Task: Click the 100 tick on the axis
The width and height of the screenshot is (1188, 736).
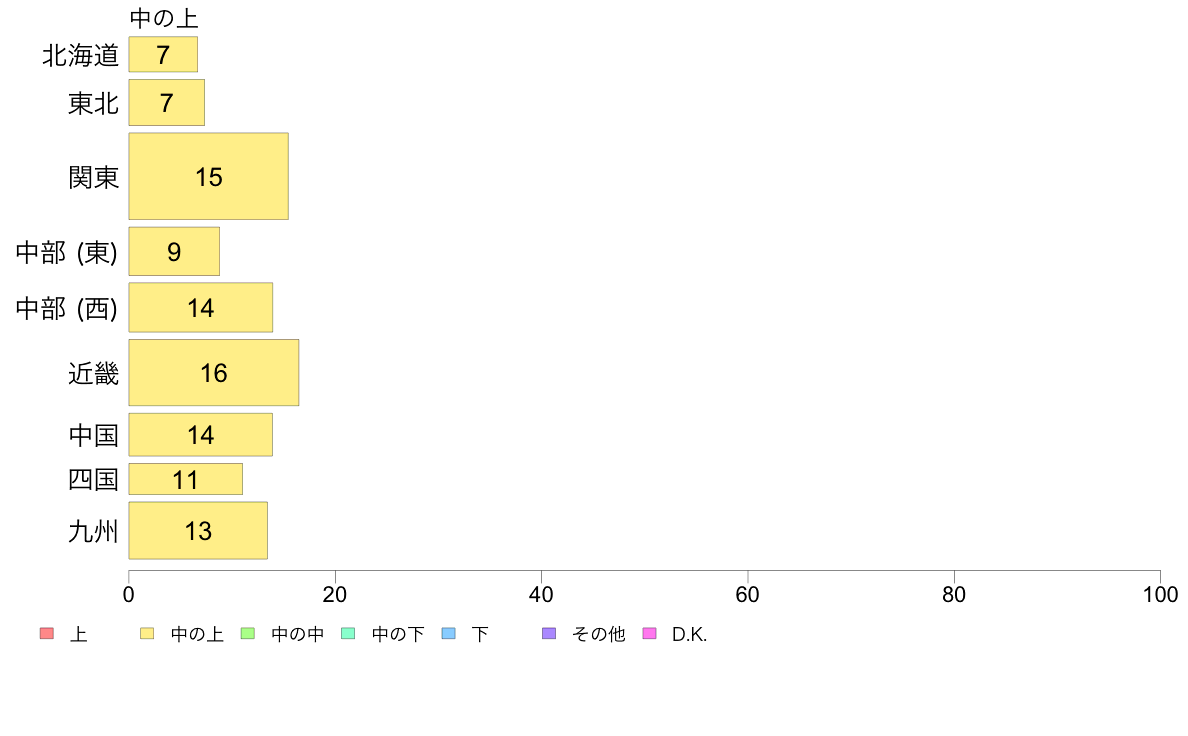Action: pyautogui.click(x=1160, y=594)
